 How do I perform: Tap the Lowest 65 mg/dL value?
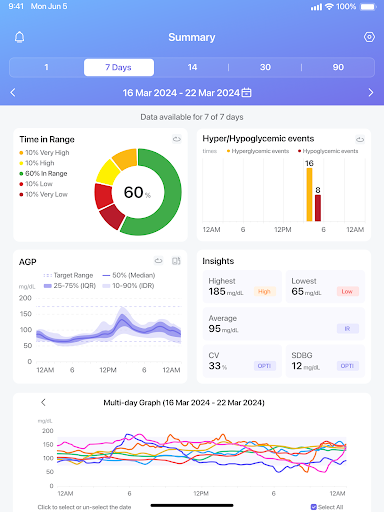pos(306,292)
